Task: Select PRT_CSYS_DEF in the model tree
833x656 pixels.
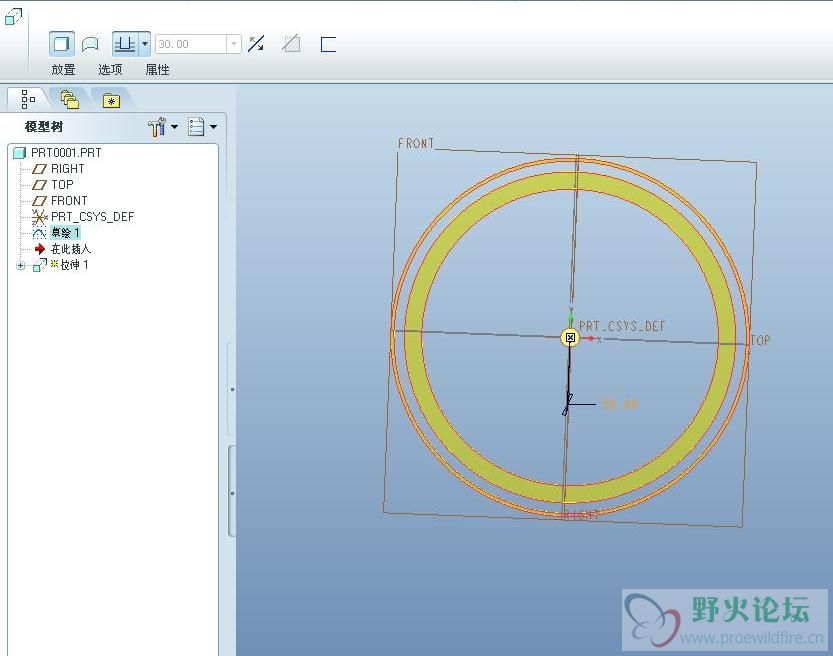Action: coord(92,217)
